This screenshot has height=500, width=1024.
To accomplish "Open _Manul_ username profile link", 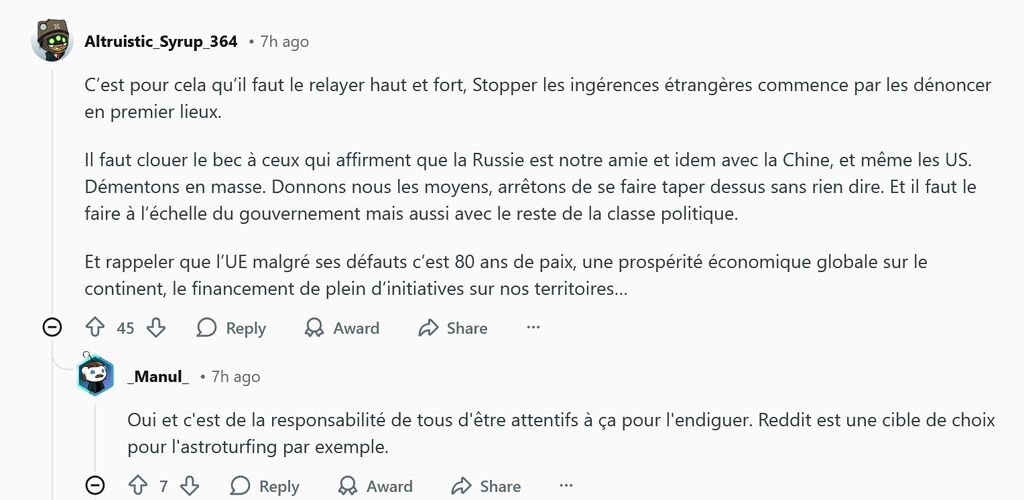I will click(158, 377).
